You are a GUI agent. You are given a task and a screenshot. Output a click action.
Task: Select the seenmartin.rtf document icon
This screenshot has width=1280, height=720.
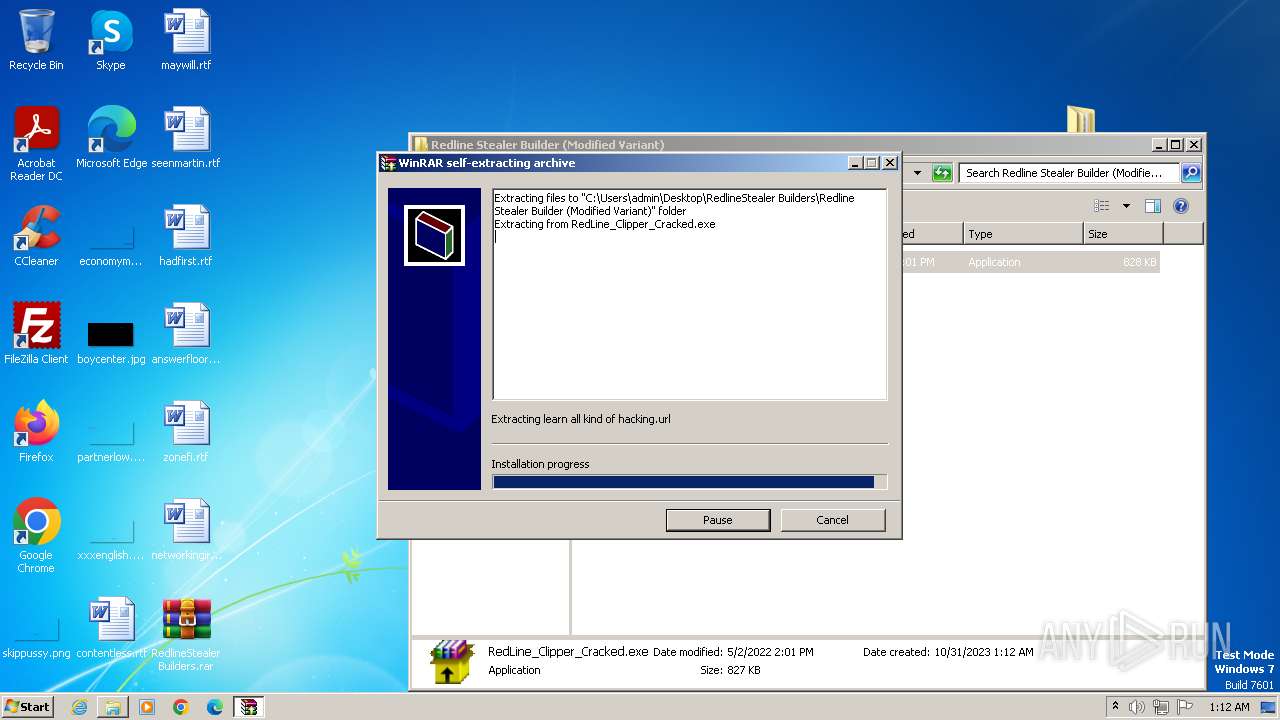coord(186,137)
